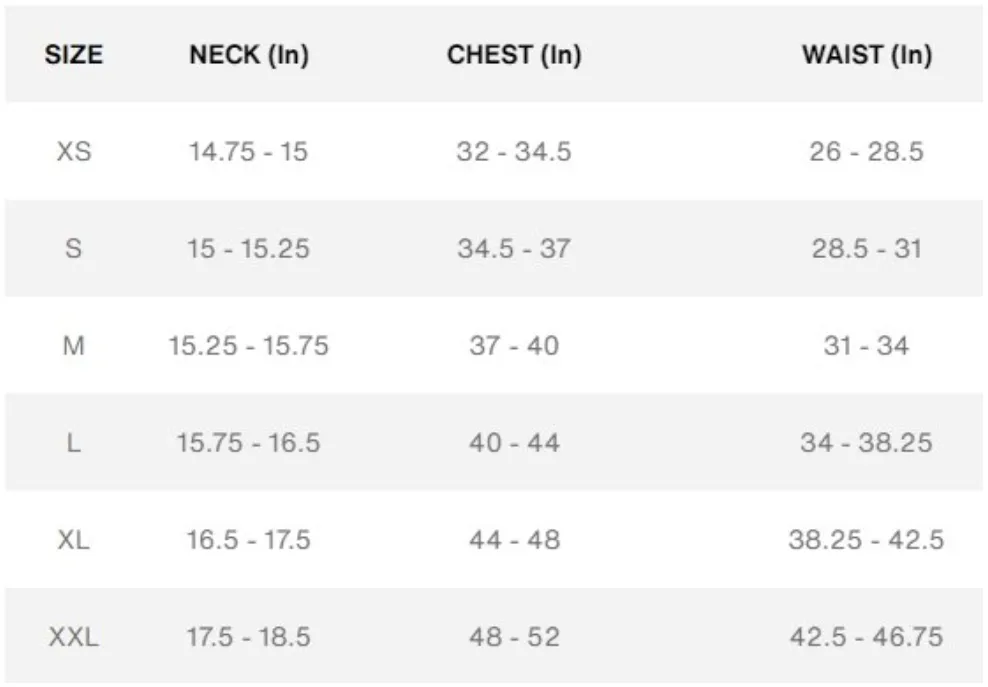Click the neck value 14.75 - 15
The width and height of the screenshot is (988, 687).
pos(248,151)
